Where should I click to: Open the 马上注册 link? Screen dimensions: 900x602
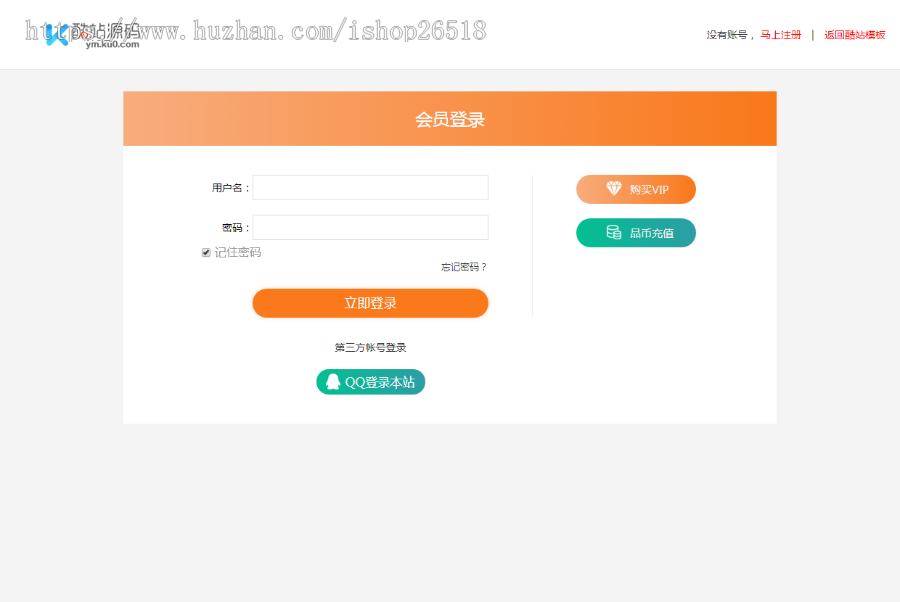(x=781, y=35)
